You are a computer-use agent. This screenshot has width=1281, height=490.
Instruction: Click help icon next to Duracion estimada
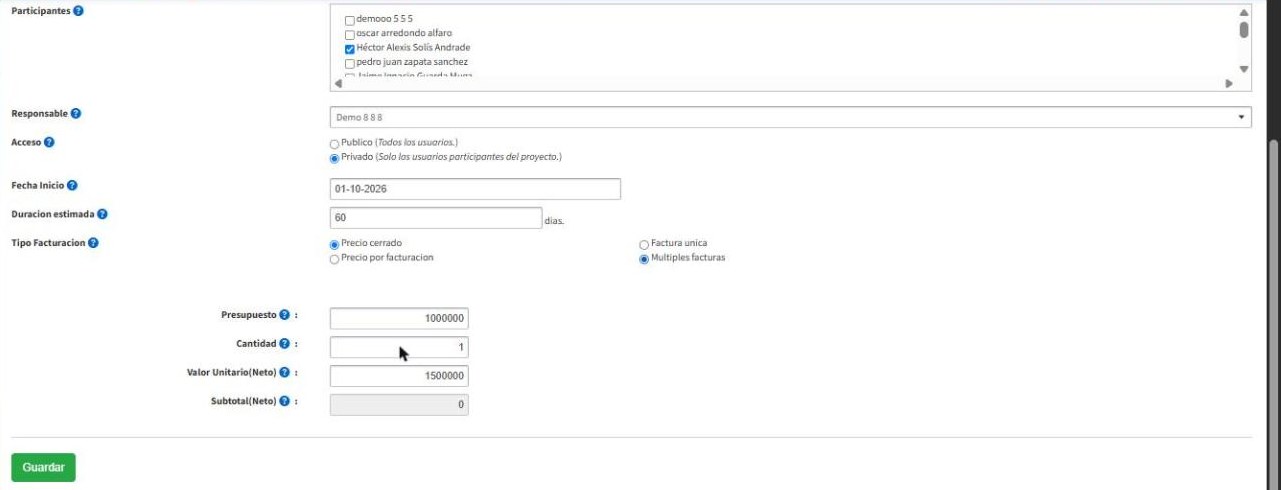tap(102, 214)
